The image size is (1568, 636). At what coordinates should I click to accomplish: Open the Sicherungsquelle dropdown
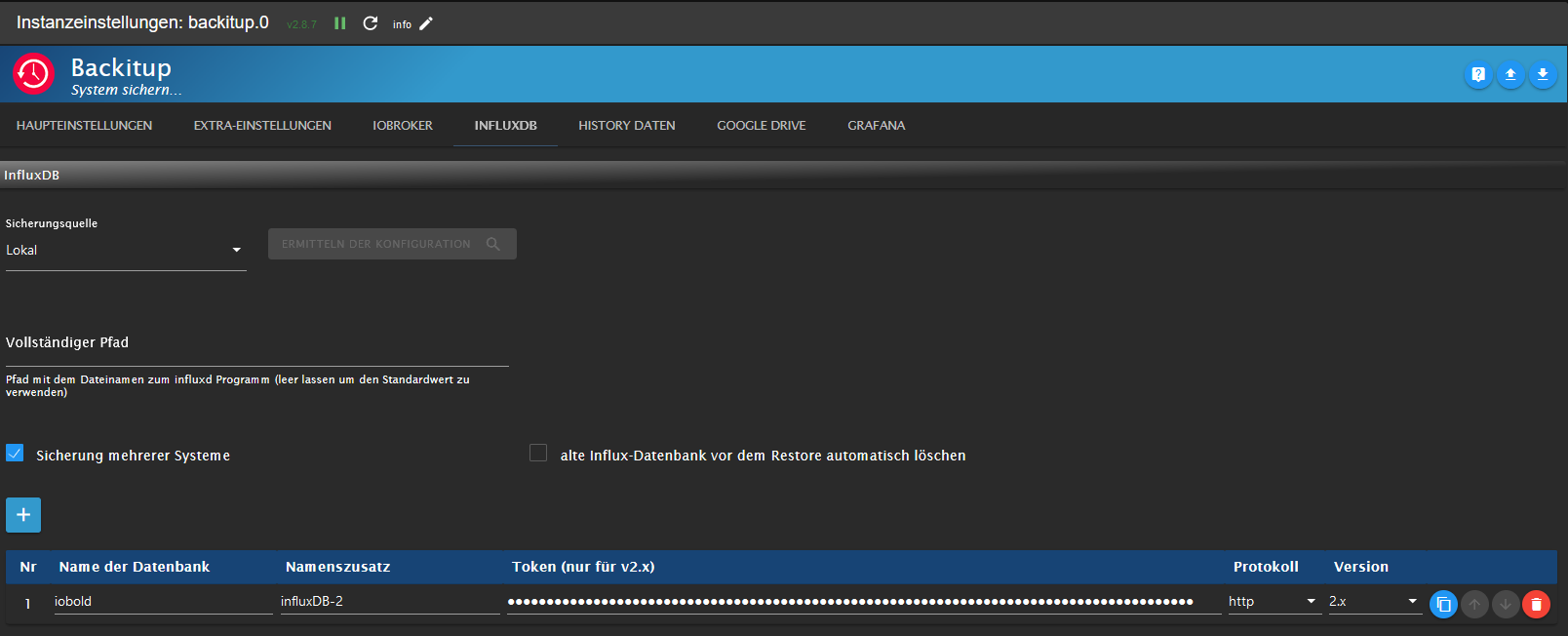(x=126, y=251)
